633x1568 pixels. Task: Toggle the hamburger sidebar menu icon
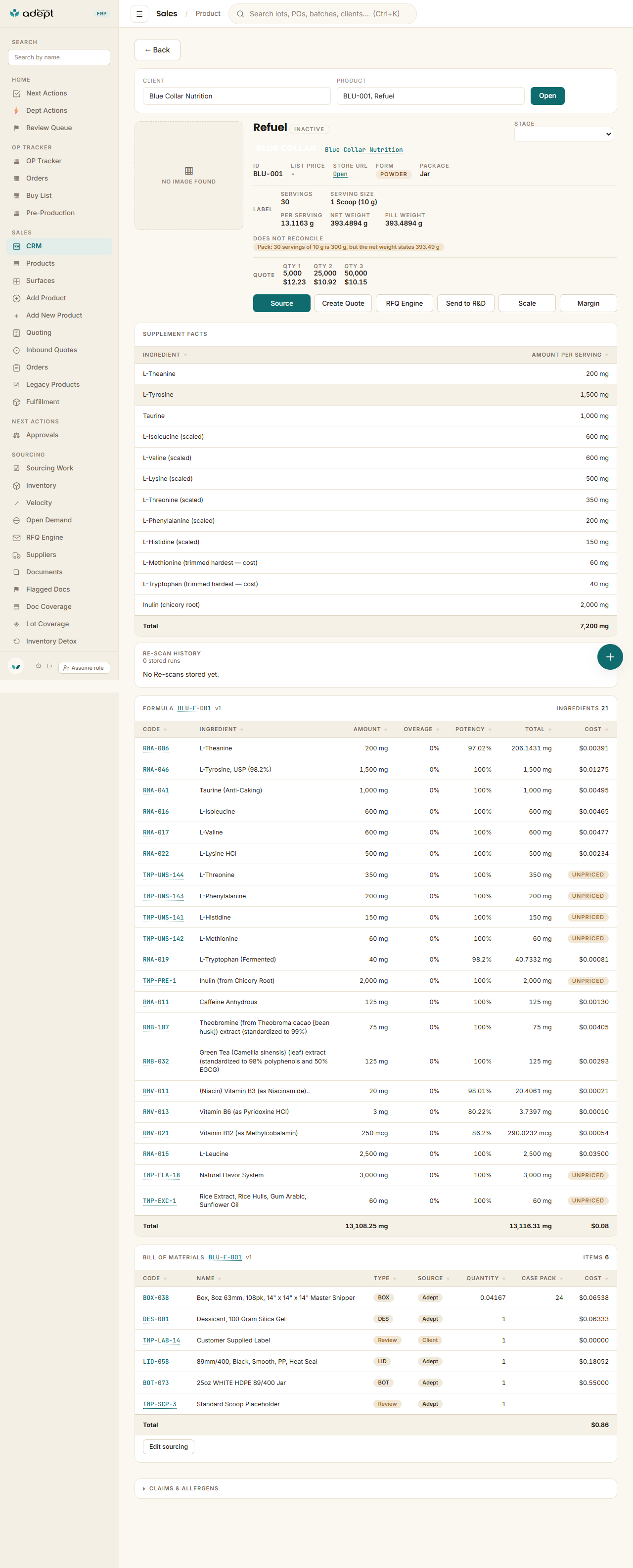coord(139,14)
